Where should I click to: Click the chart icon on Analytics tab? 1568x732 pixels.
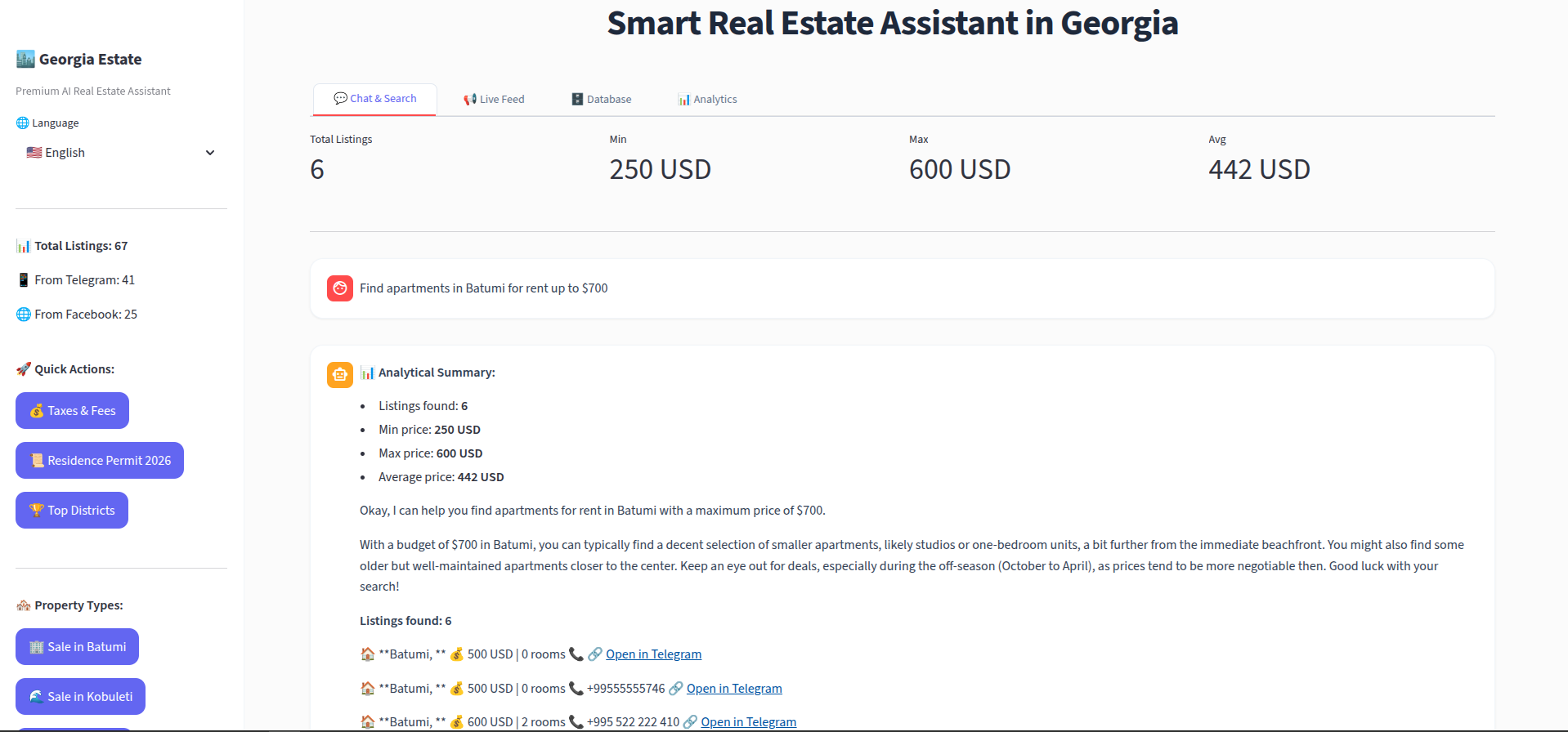[683, 100]
